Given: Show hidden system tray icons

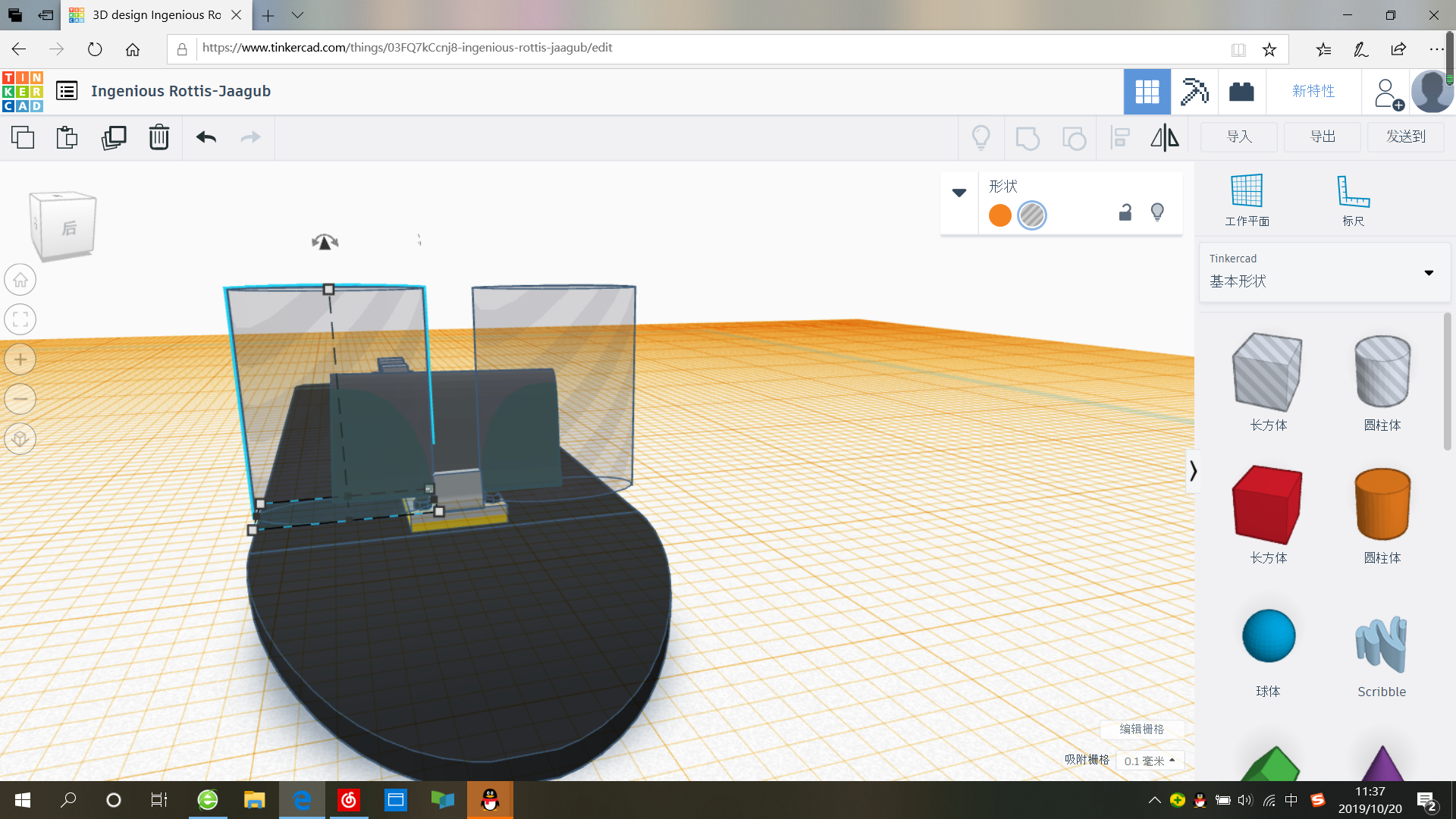Looking at the screenshot, I should pos(1154,800).
